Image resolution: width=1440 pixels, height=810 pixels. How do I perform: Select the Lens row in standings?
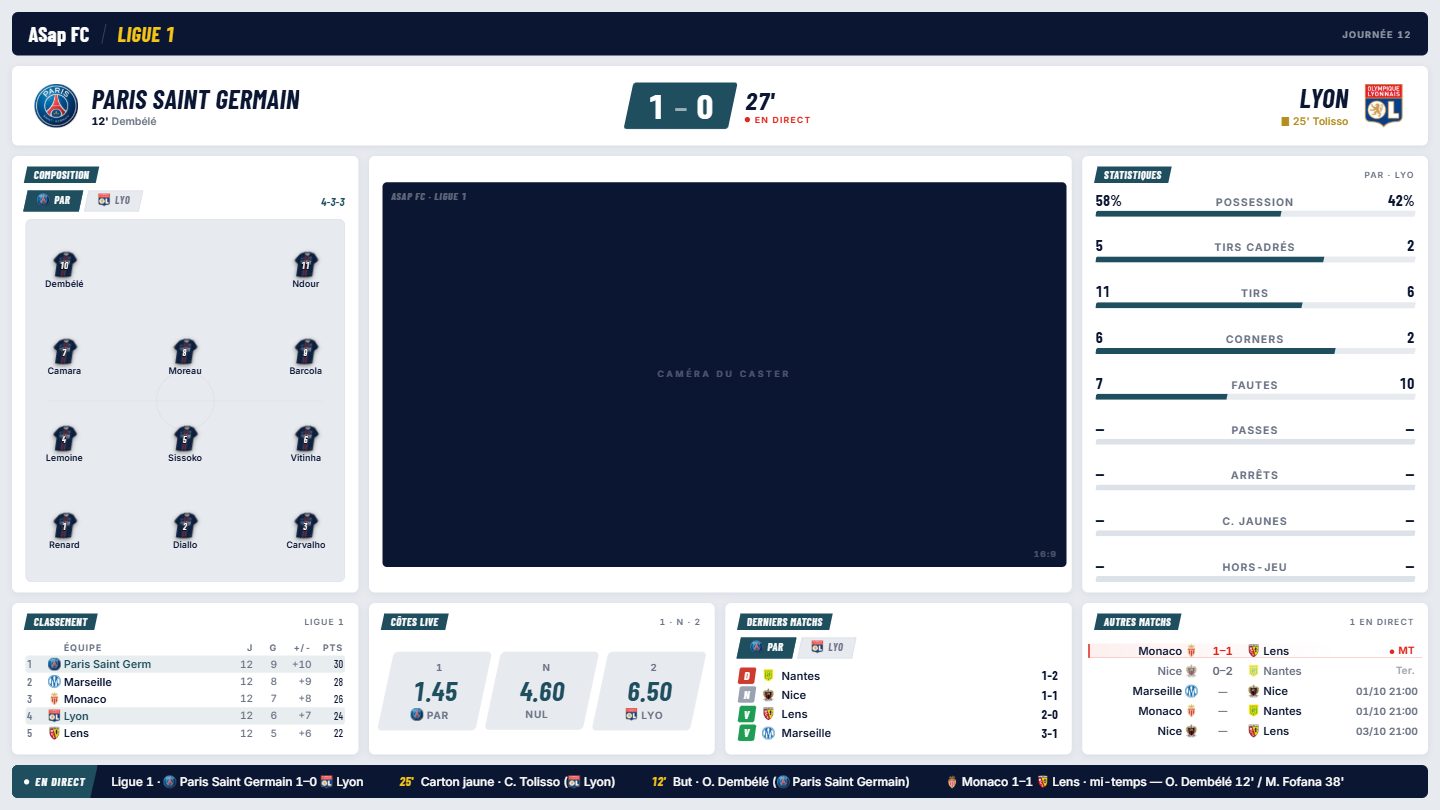tap(185, 733)
